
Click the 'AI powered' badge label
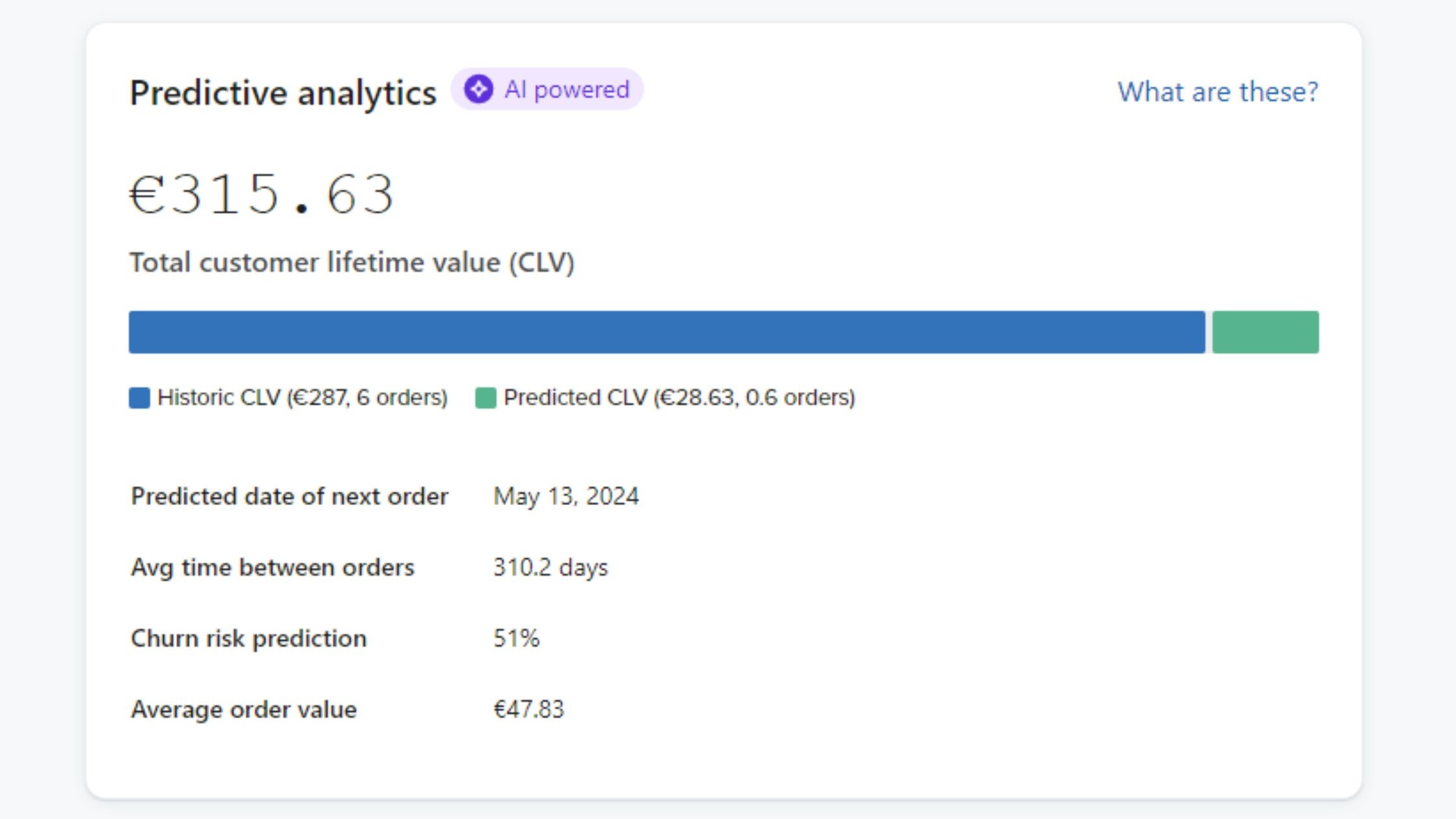point(567,90)
